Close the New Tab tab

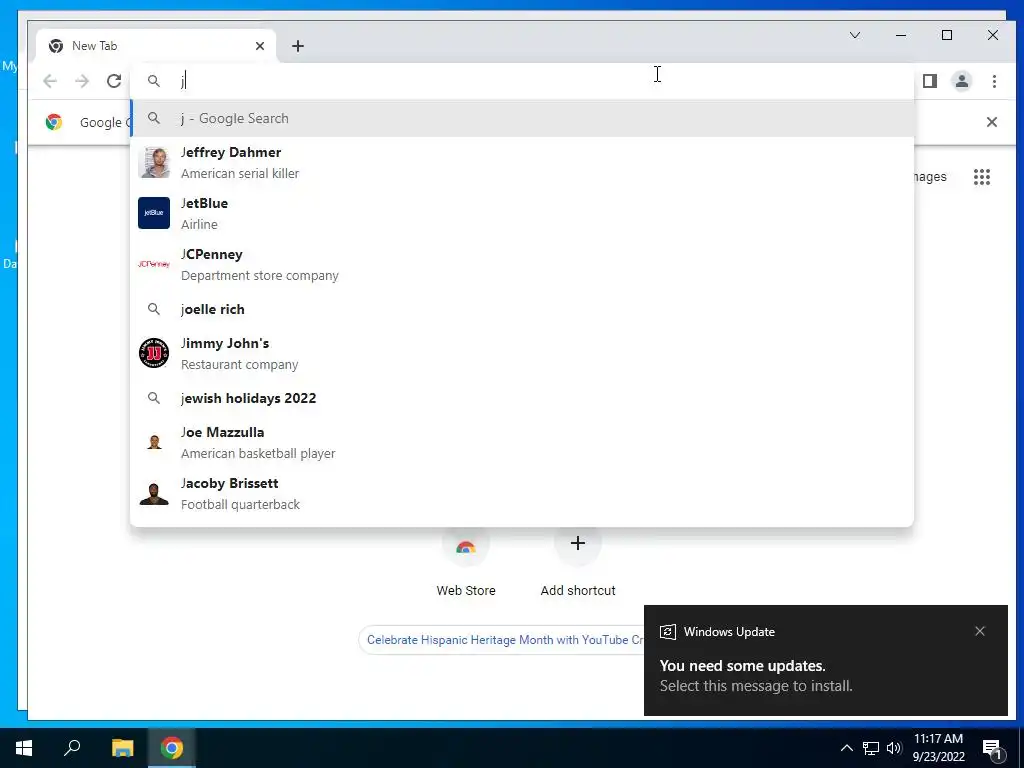click(x=260, y=46)
